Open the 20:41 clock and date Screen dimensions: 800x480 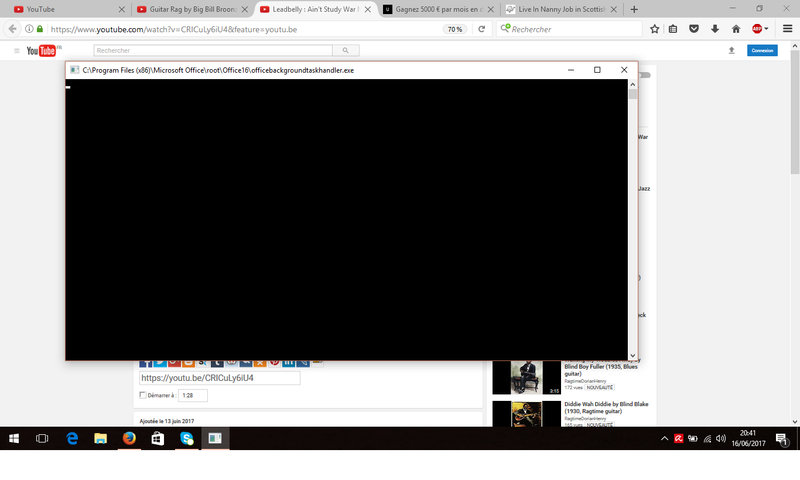pos(748,438)
